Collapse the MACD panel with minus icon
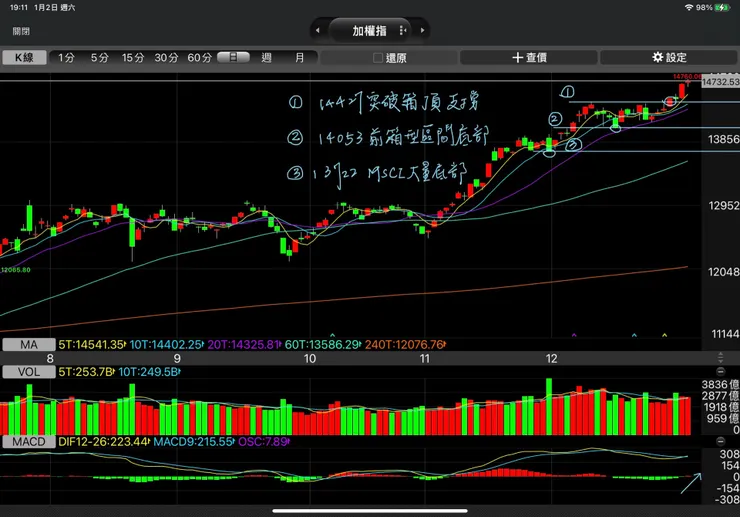This screenshot has width=740, height=517. tap(721, 441)
